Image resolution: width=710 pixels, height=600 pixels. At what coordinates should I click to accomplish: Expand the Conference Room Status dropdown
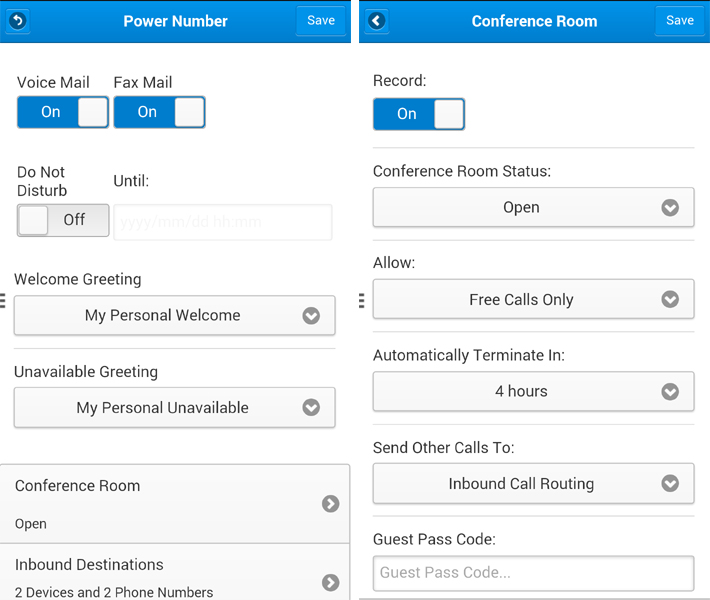tap(533, 207)
